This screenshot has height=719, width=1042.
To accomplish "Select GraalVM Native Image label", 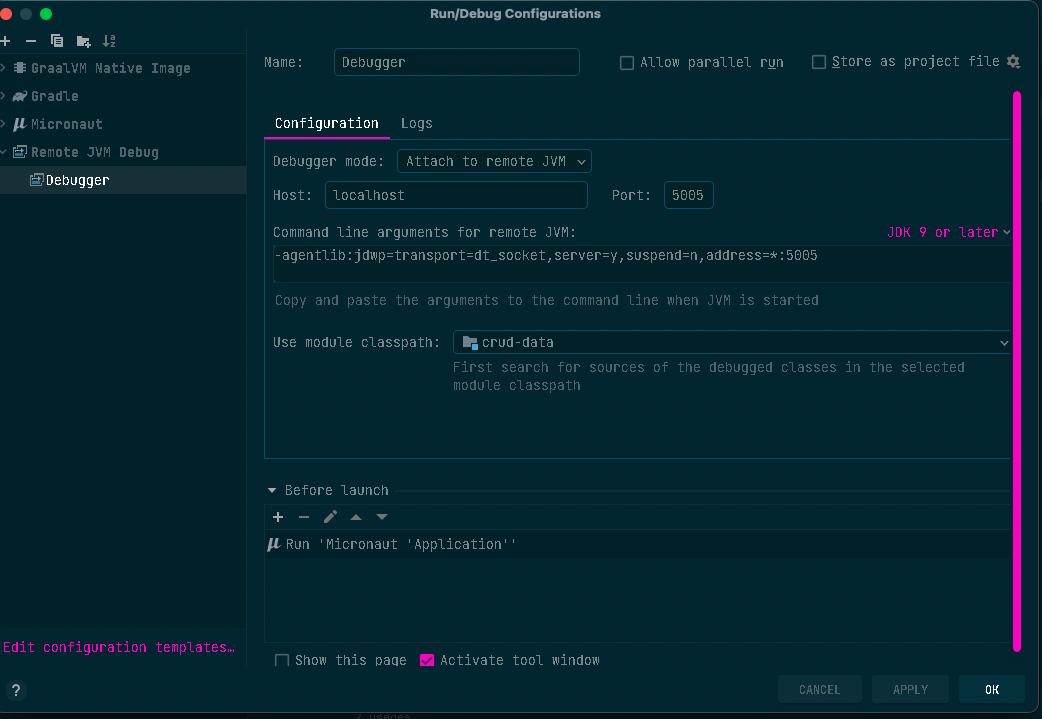I will [110, 68].
